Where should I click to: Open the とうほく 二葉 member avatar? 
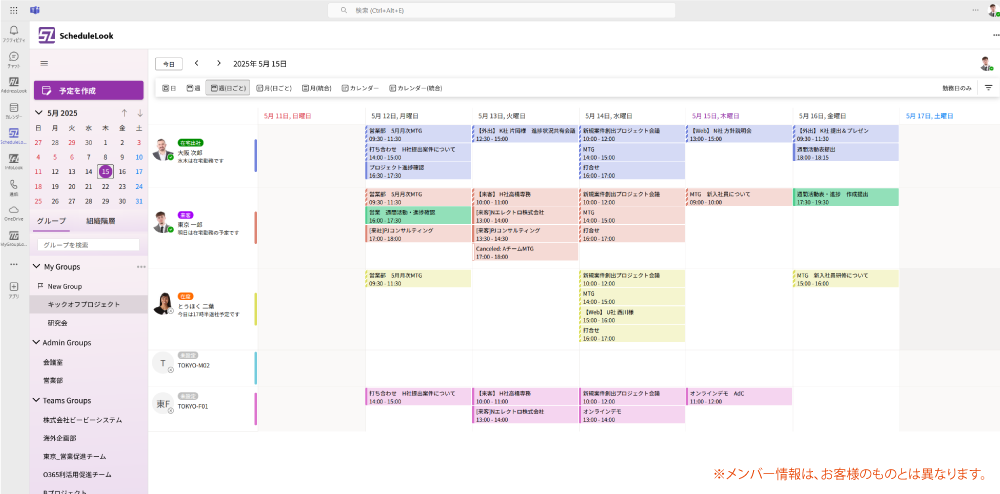tap(163, 303)
